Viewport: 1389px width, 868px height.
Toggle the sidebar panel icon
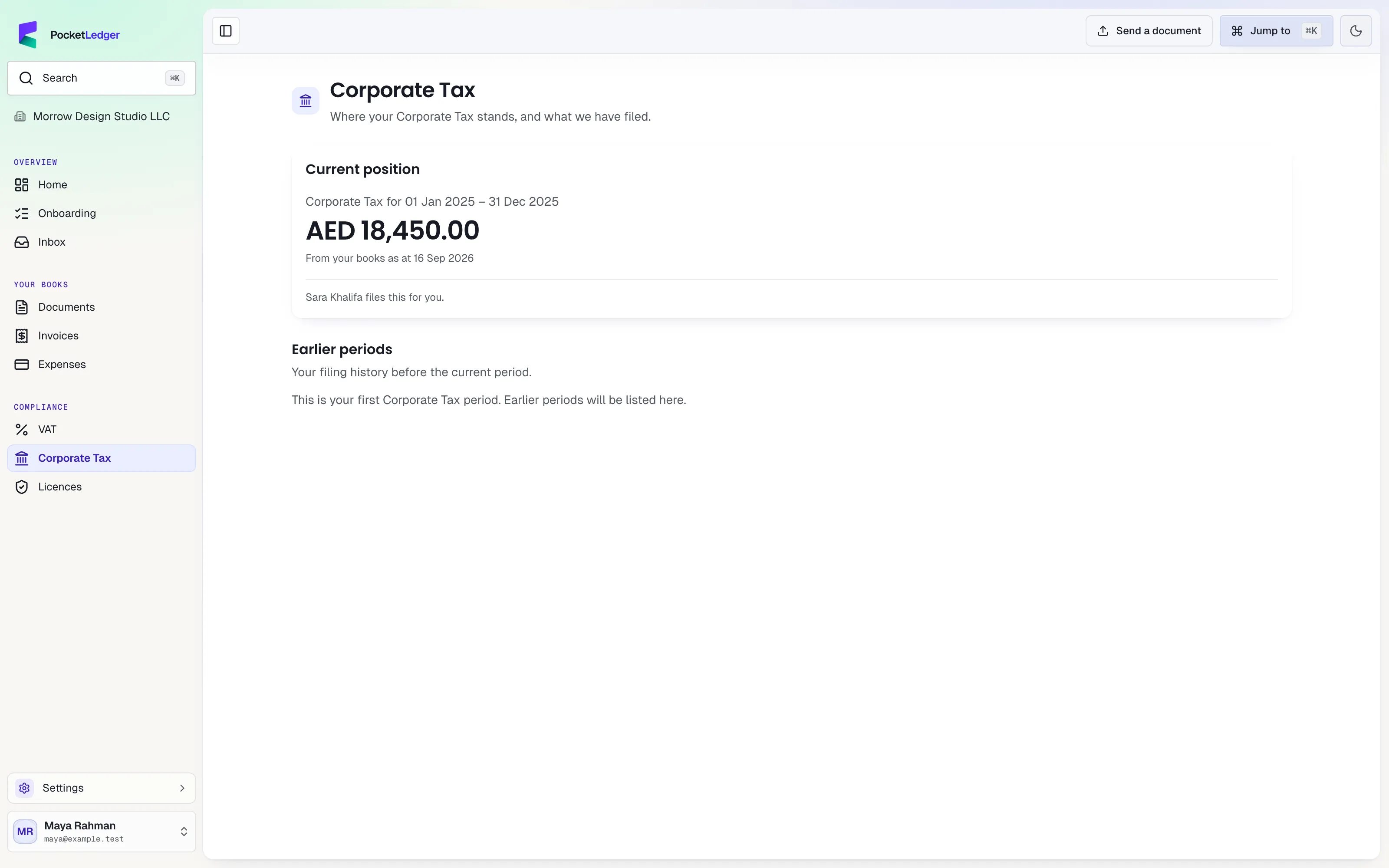[226, 31]
